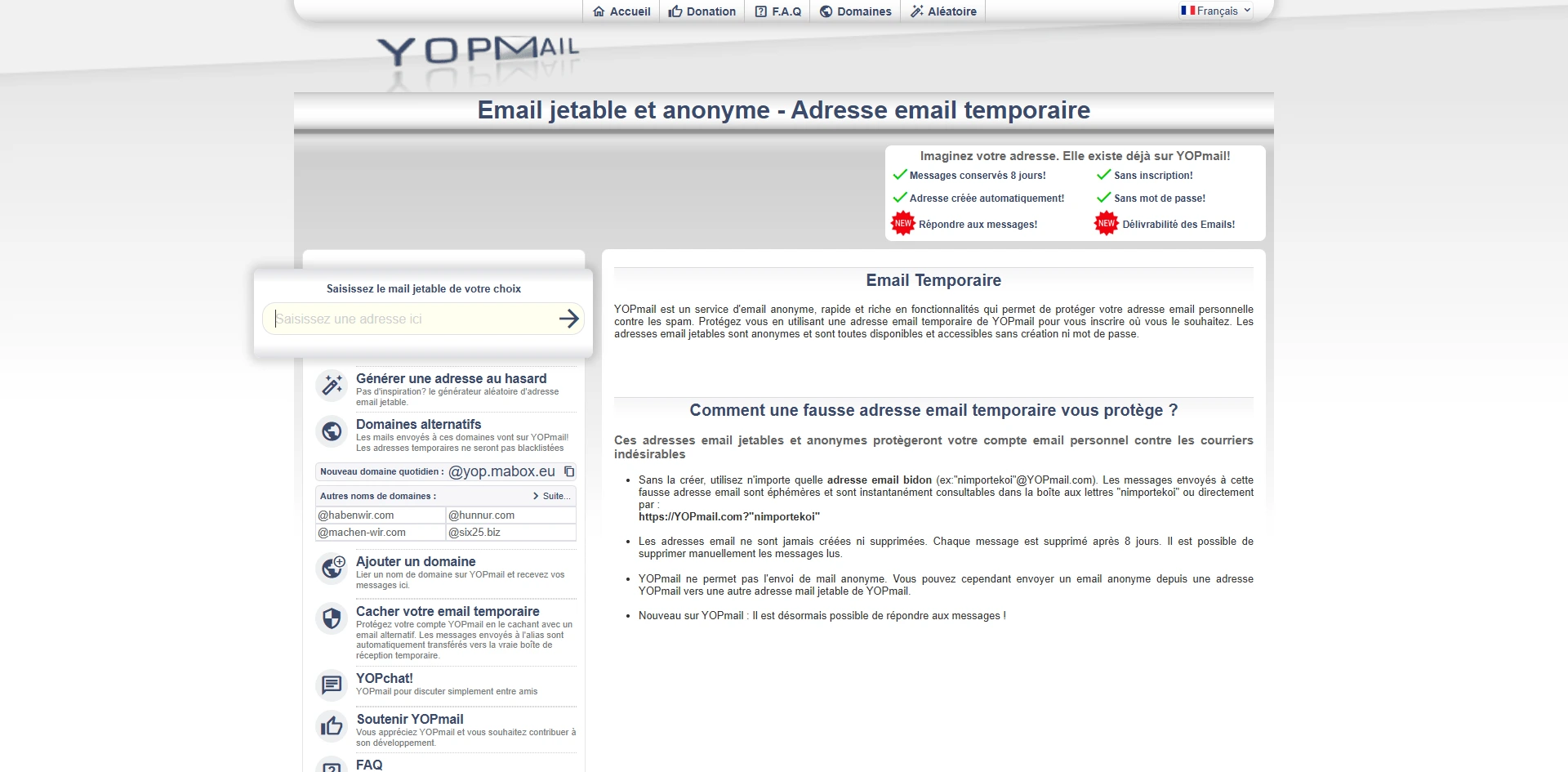Open the Accueil menu item
Viewport: 1568px width, 772px height.
coord(621,11)
